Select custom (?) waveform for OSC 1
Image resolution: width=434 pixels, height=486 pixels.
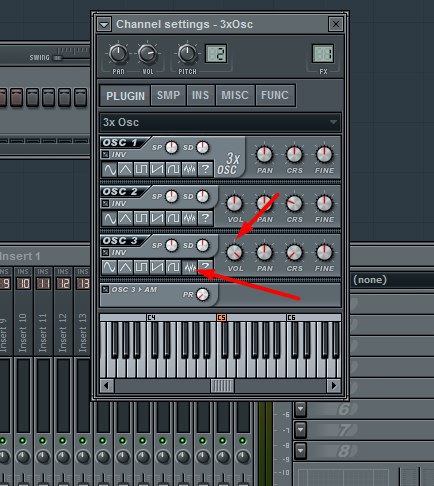click(x=205, y=169)
